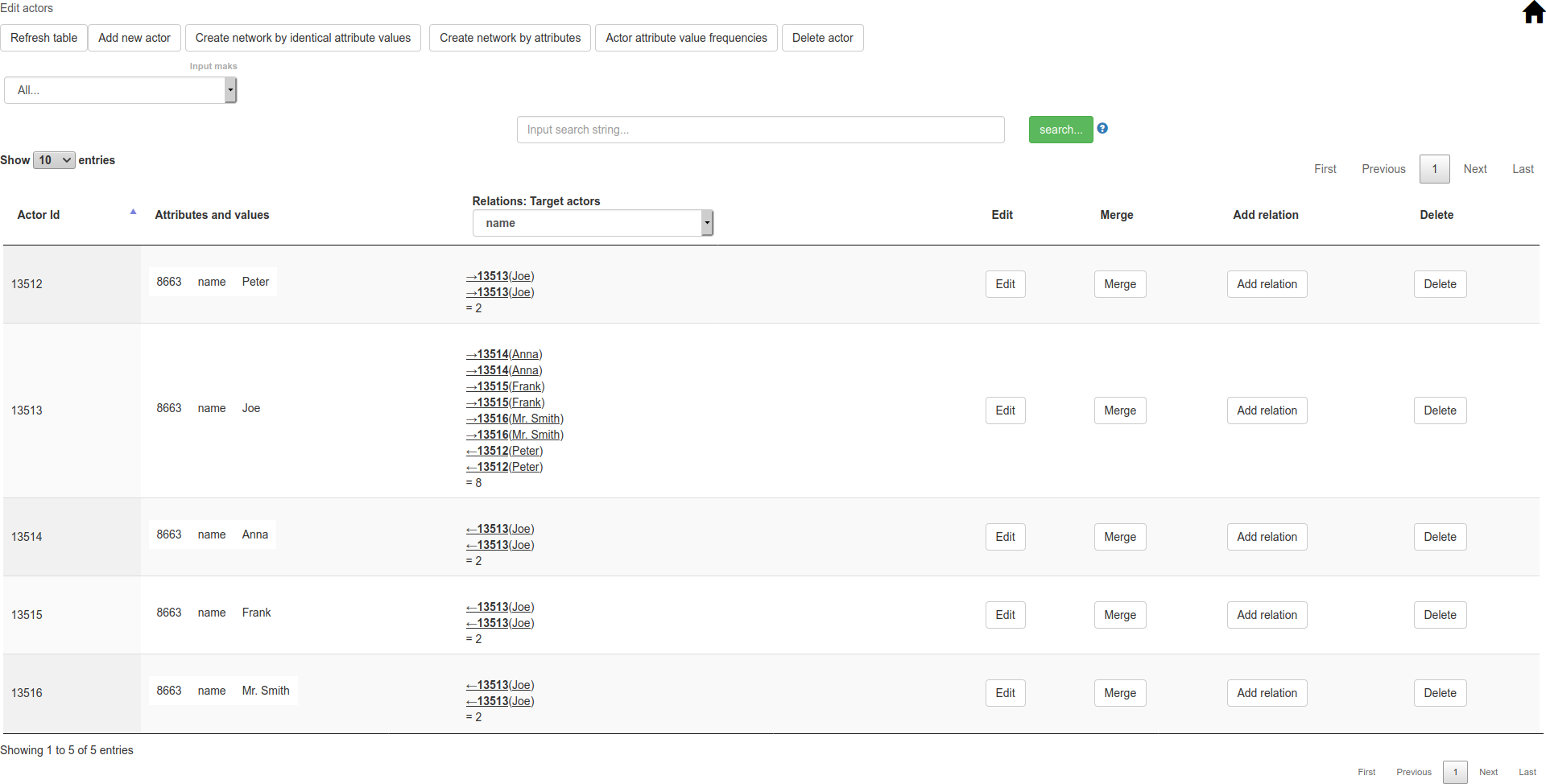Click the Attributes and values column header
The height and width of the screenshot is (784, 1546).
[212, 215]
